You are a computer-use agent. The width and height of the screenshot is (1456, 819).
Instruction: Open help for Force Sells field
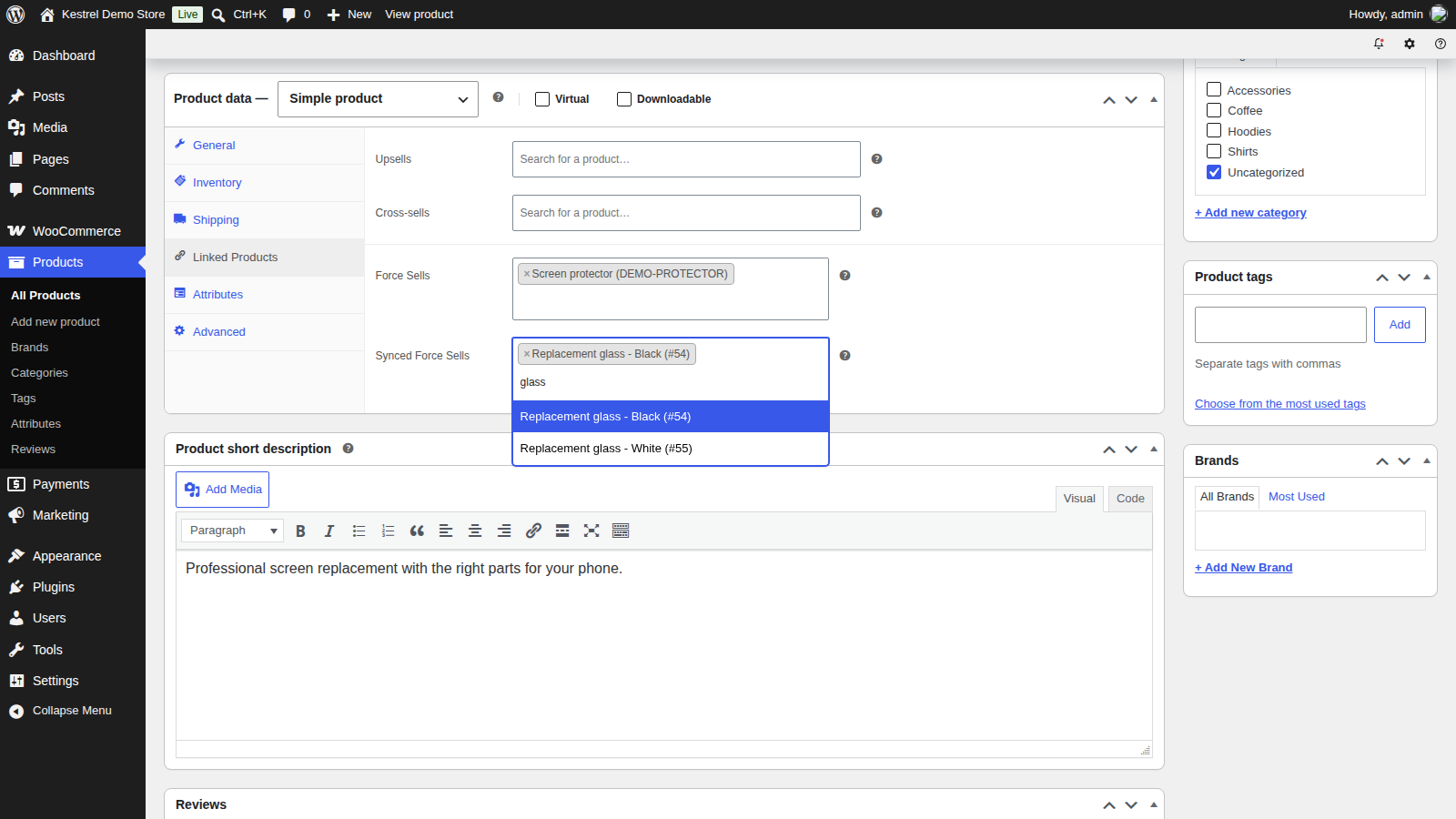click(844, 275)
